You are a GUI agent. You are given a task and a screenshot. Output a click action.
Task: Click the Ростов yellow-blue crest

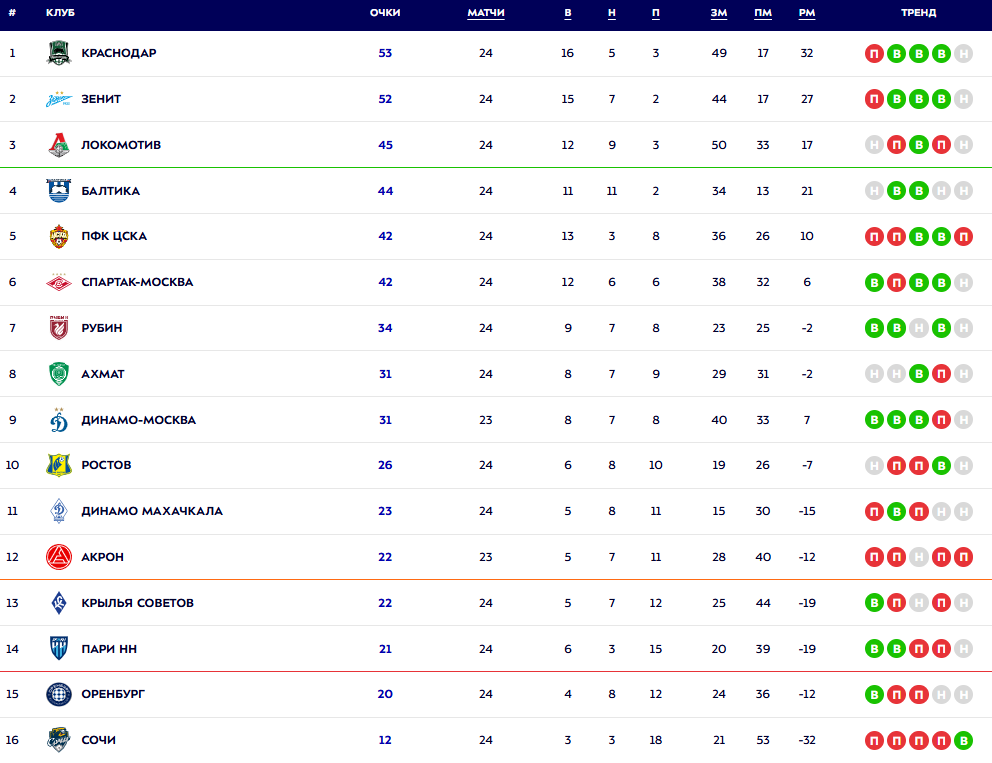(59, 465)
